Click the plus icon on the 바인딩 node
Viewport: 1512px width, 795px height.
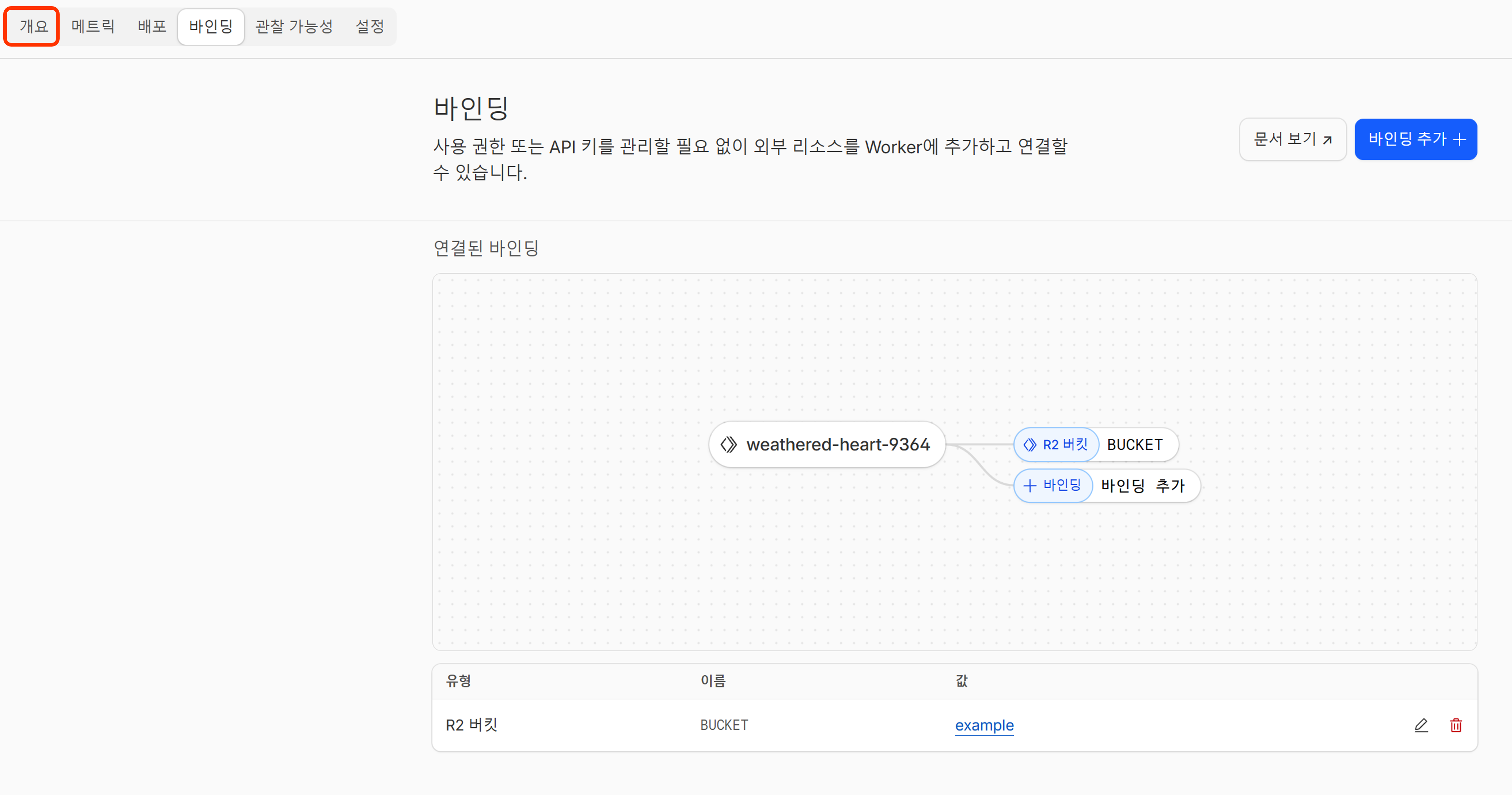coord(1029,486)
